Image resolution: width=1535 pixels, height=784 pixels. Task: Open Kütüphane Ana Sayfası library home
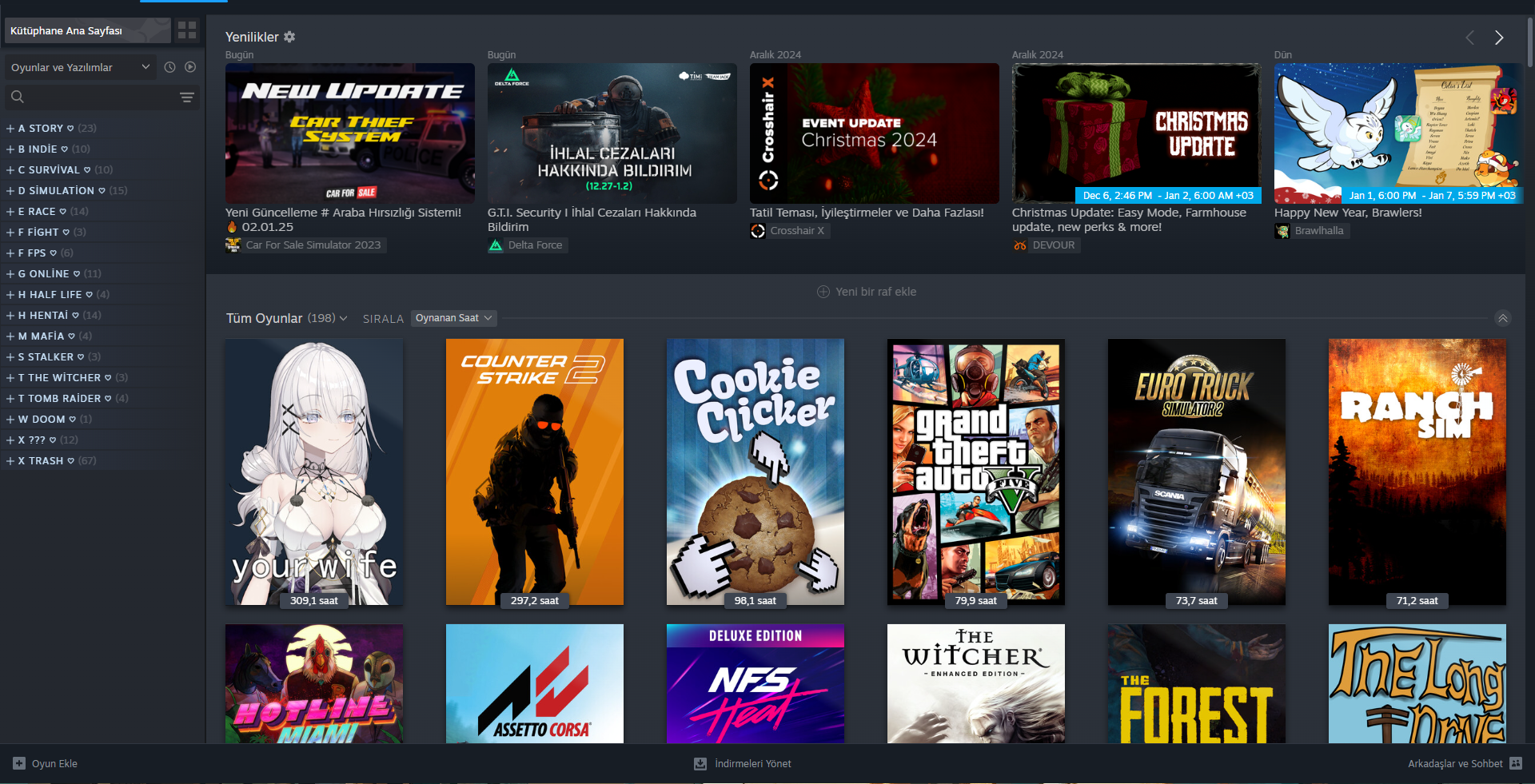click(x=87, y=30)
